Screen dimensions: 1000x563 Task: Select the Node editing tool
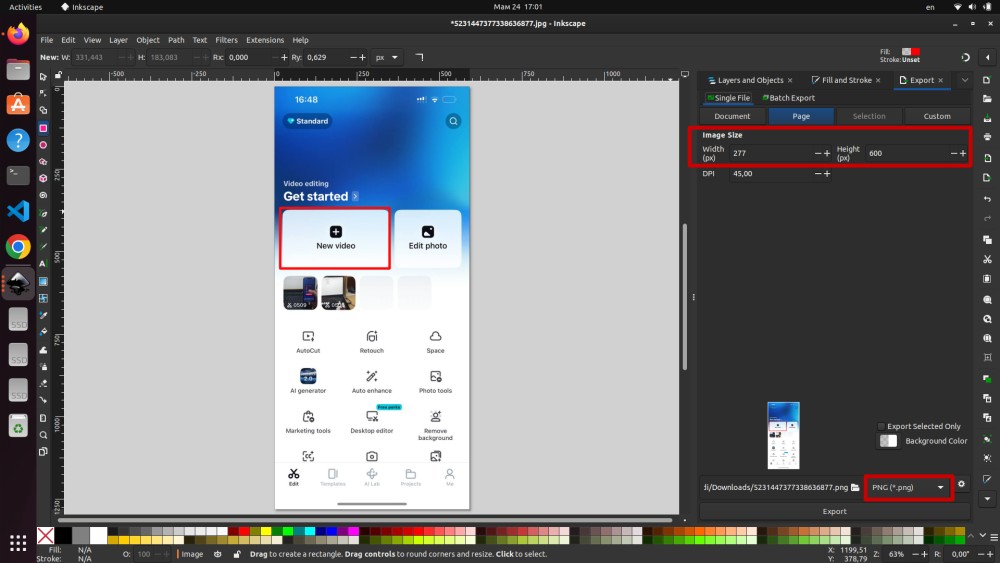click(43, 93)
